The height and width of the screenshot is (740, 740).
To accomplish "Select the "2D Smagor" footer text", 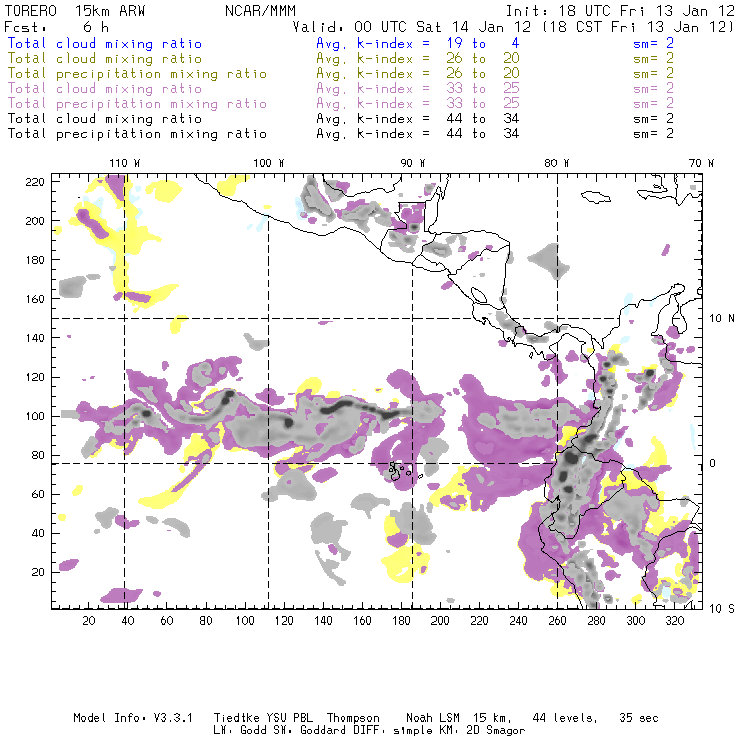I will click(496, 731).
